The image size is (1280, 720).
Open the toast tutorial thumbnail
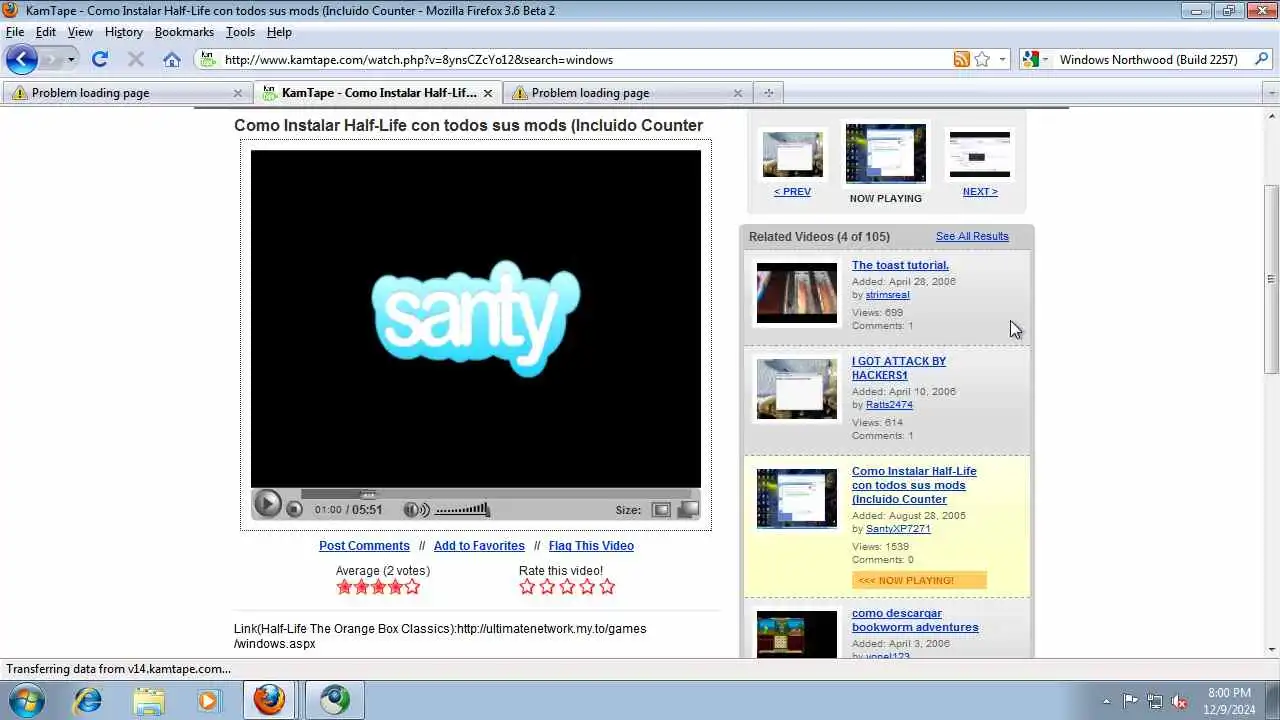(x=797, y=293)
